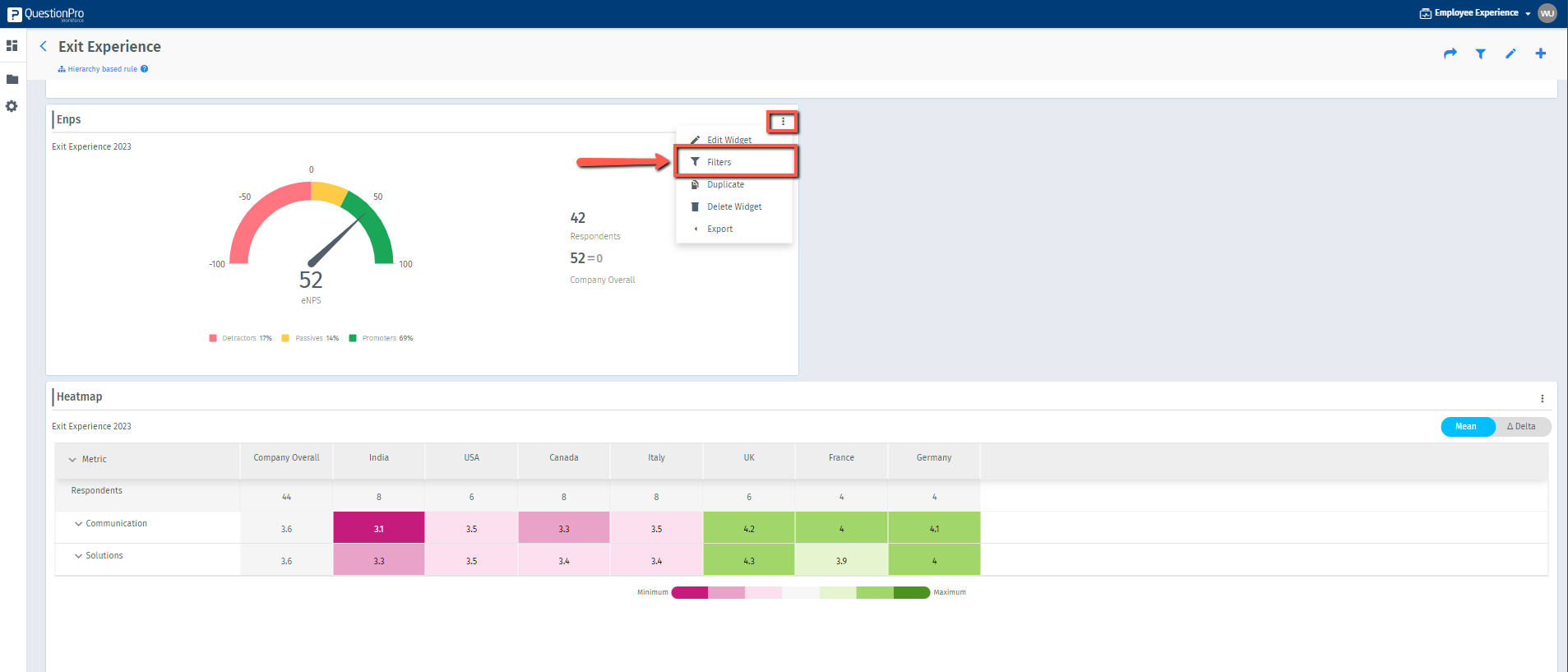This screenshot has width=1568, height=672.
Task: Choose Delete Widget from the menu
Action: (x=733, y=206)
